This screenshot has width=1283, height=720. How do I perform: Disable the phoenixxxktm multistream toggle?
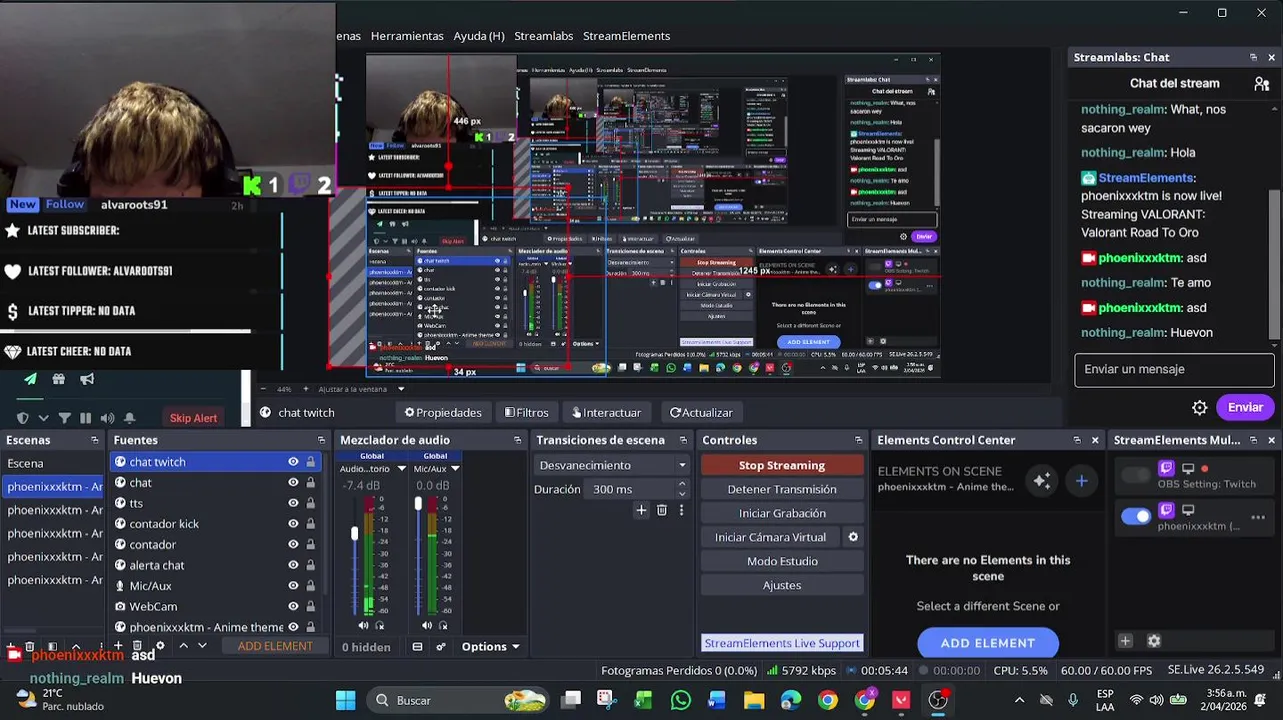click(1136, 516)
